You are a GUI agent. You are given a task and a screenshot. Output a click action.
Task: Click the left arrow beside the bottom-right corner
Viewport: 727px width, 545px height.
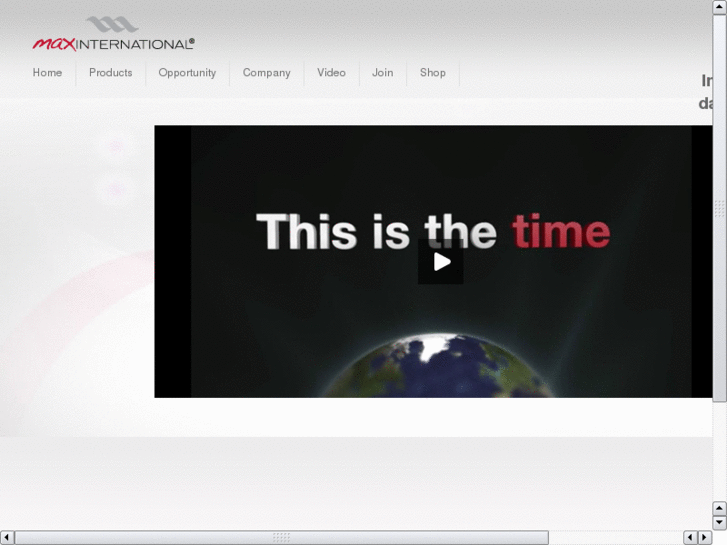tap(690, 538)
